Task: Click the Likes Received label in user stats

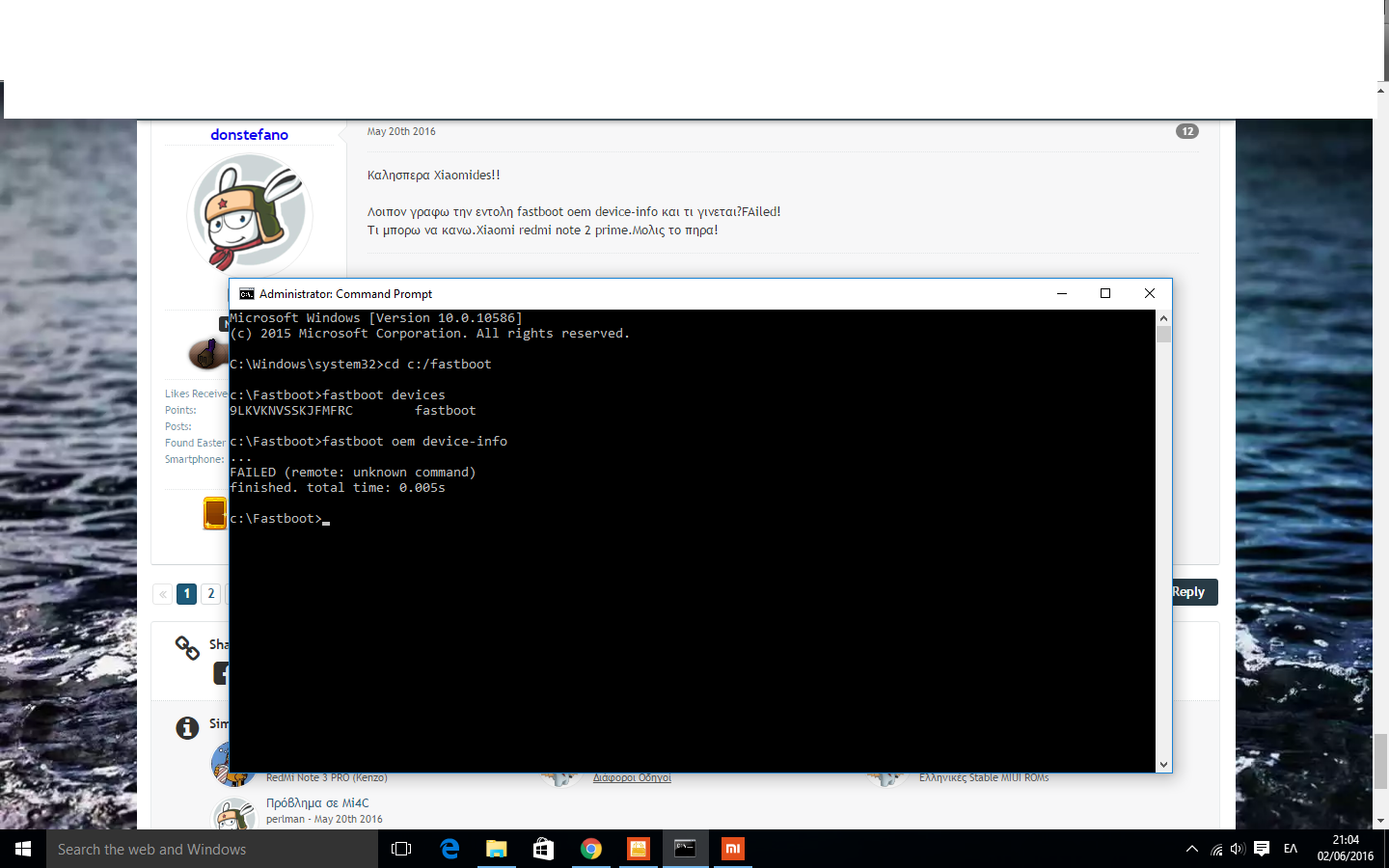Action: pos(197,393)
